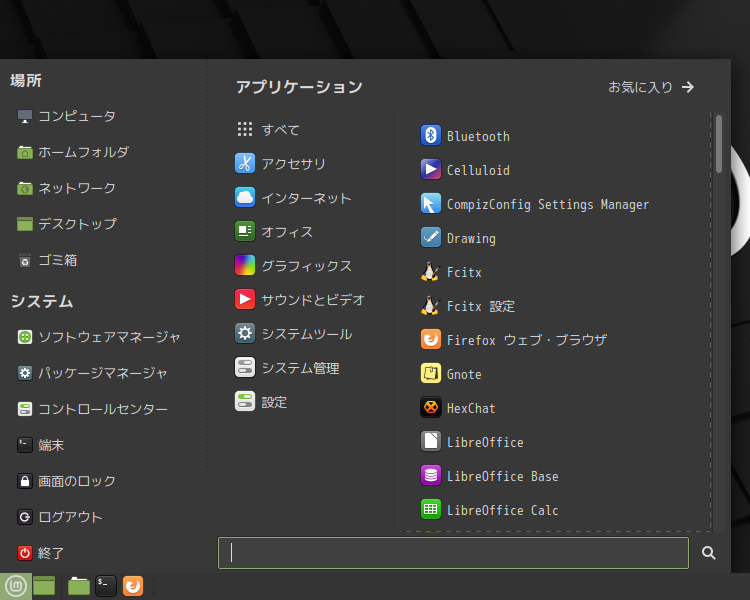Open デスクトップ folder entry

coord(67,224)
